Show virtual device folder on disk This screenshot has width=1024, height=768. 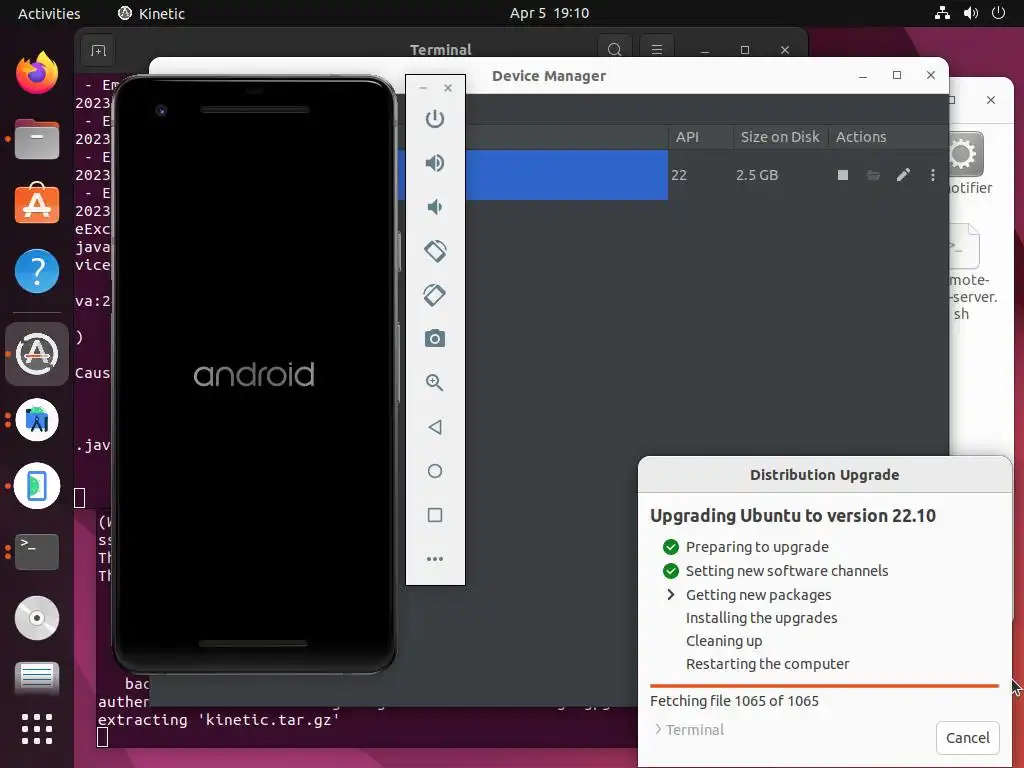(873, 175)
